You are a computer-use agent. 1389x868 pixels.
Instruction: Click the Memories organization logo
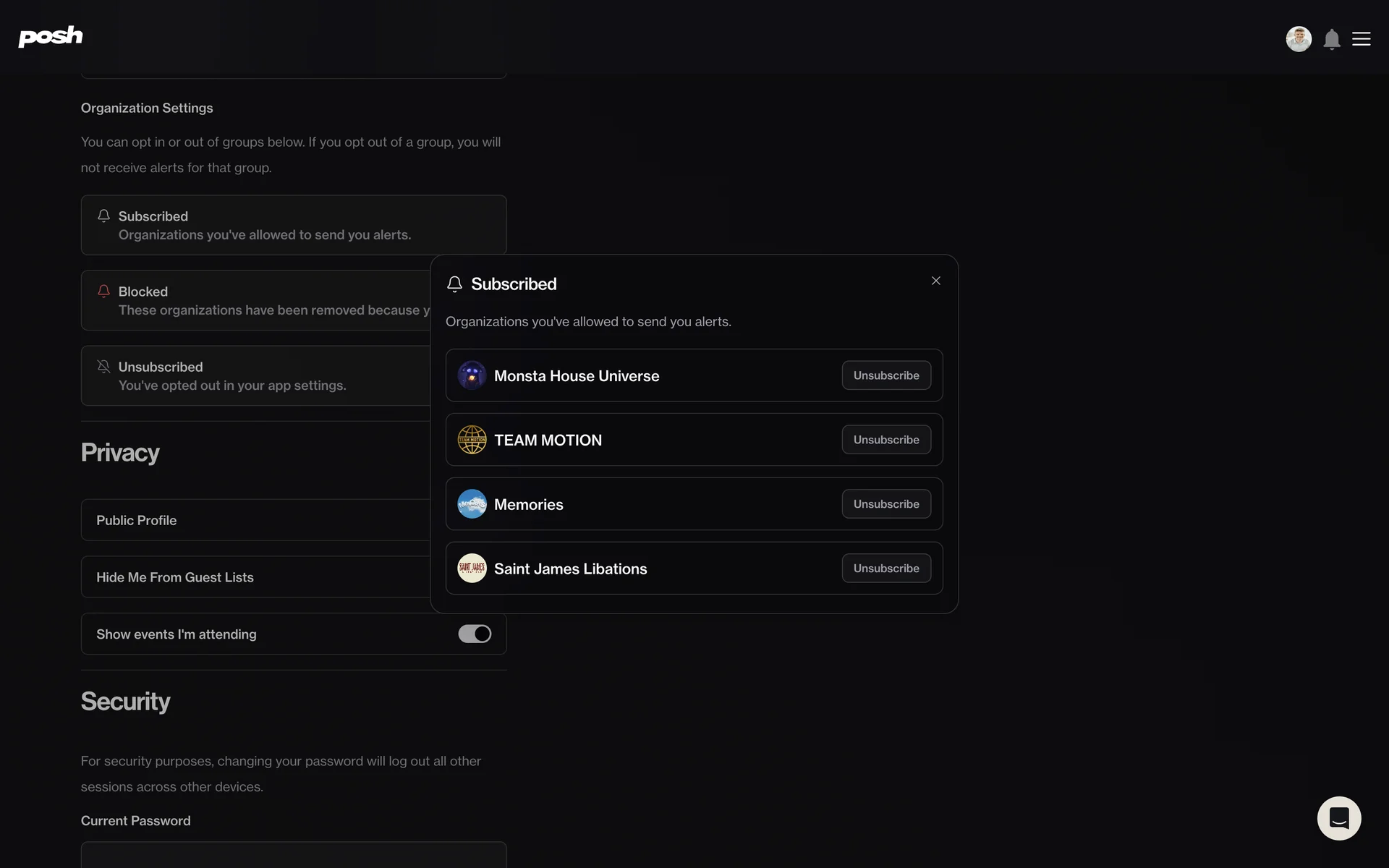[x=472, y=504]
